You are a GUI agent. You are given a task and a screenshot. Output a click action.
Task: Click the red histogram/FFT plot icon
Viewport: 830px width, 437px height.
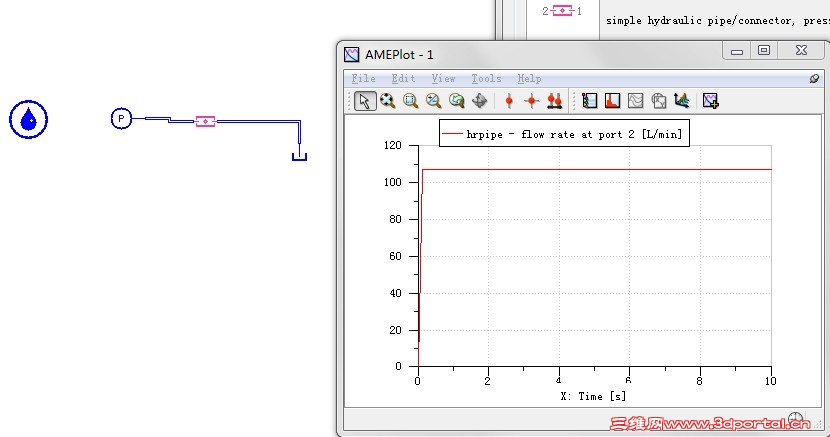click(612, 101)
